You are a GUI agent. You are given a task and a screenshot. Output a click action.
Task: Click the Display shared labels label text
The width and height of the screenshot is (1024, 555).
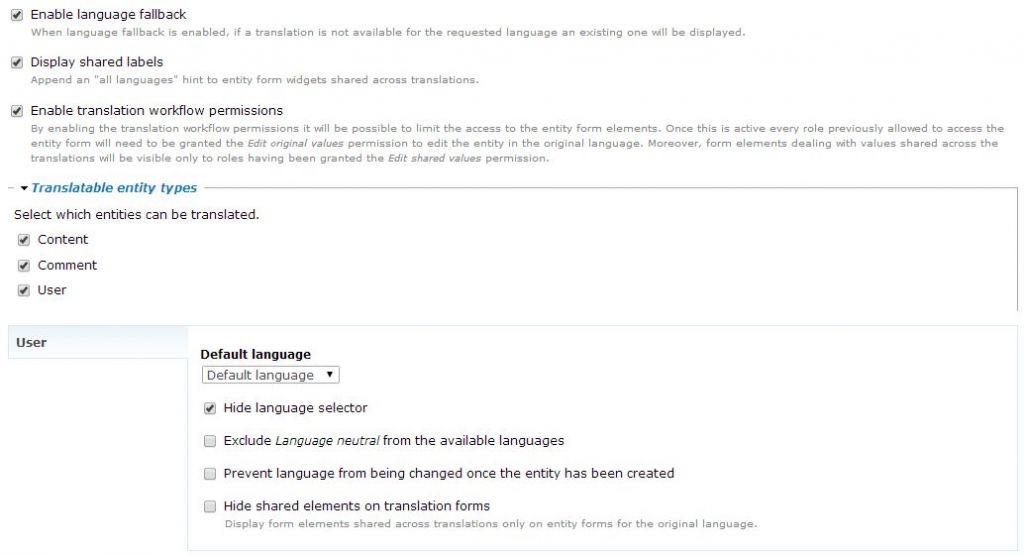click(97, 62)
